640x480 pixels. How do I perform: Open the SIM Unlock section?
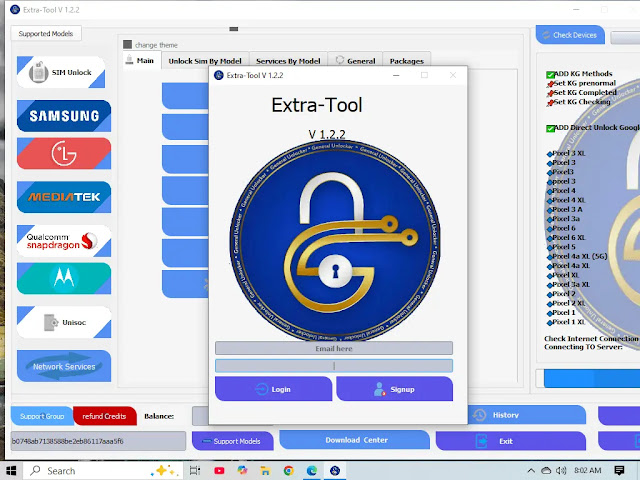coord(61,72)
